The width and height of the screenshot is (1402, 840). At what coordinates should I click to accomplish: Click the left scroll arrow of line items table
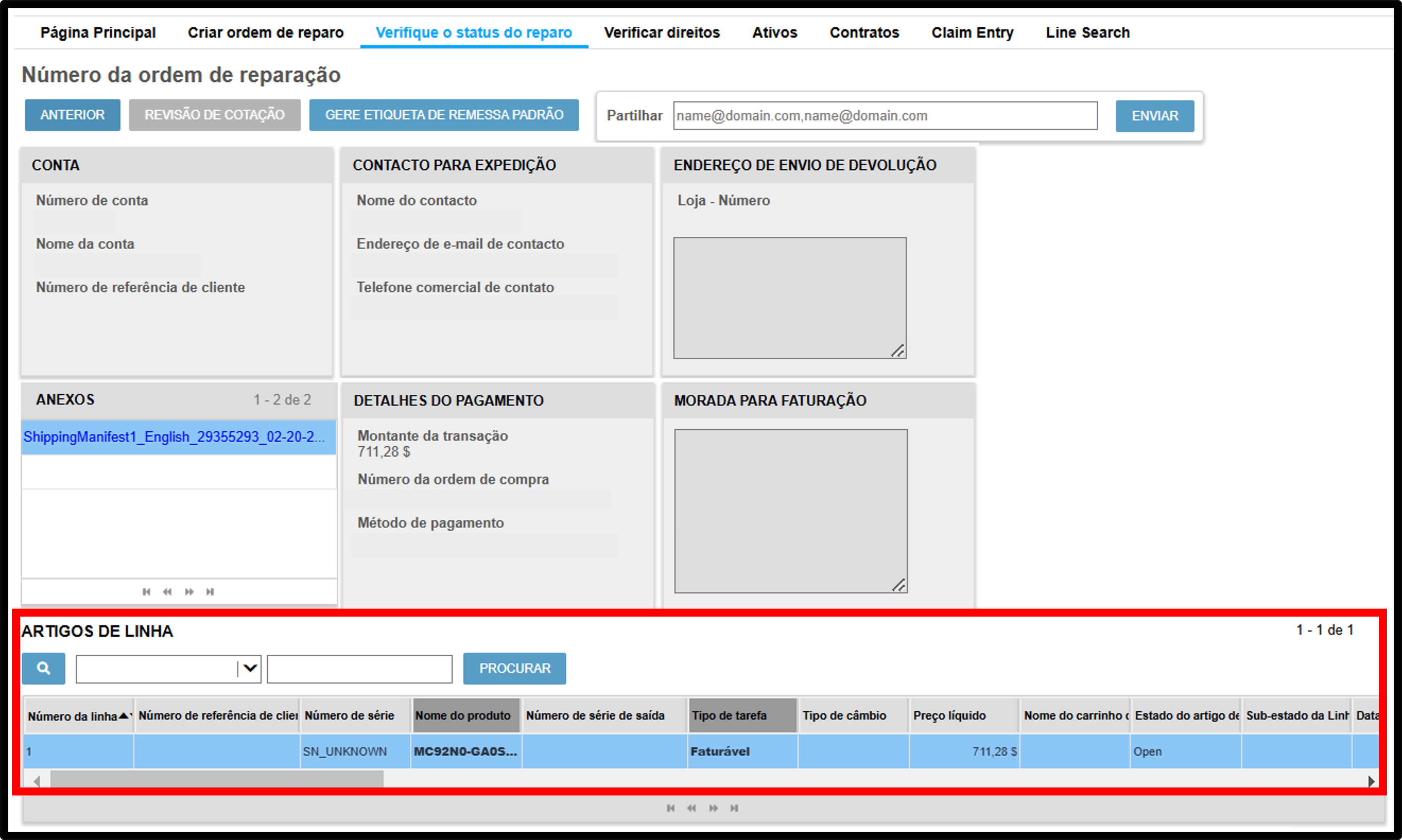37,781
